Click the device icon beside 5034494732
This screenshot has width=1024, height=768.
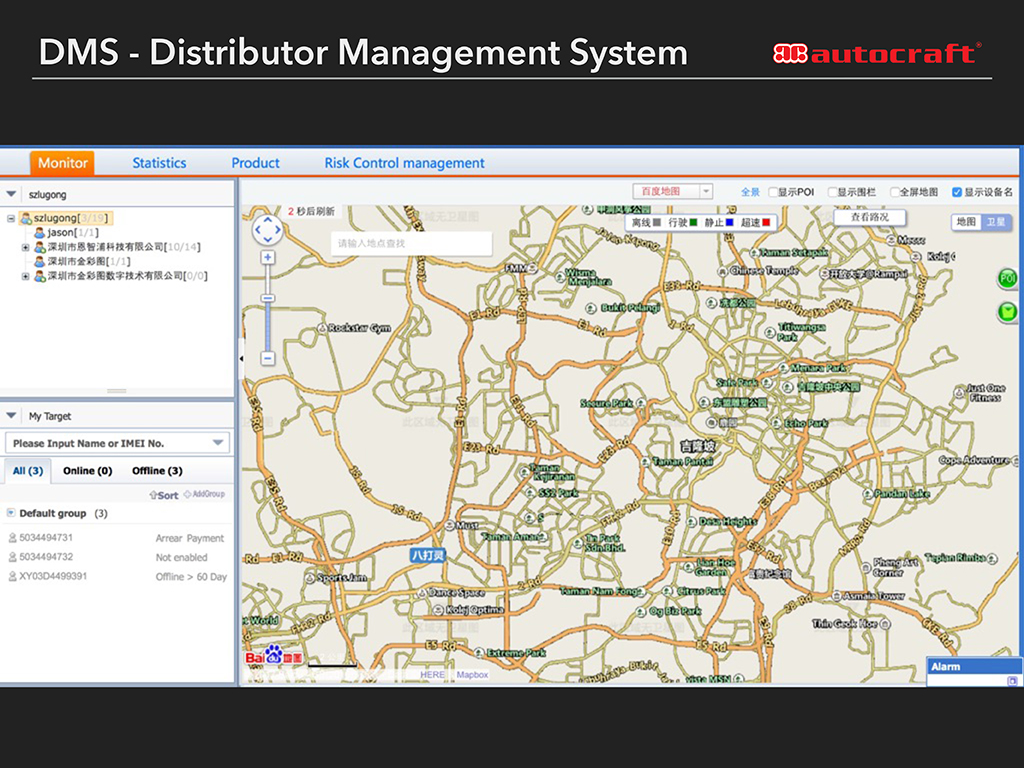[12, 557]
